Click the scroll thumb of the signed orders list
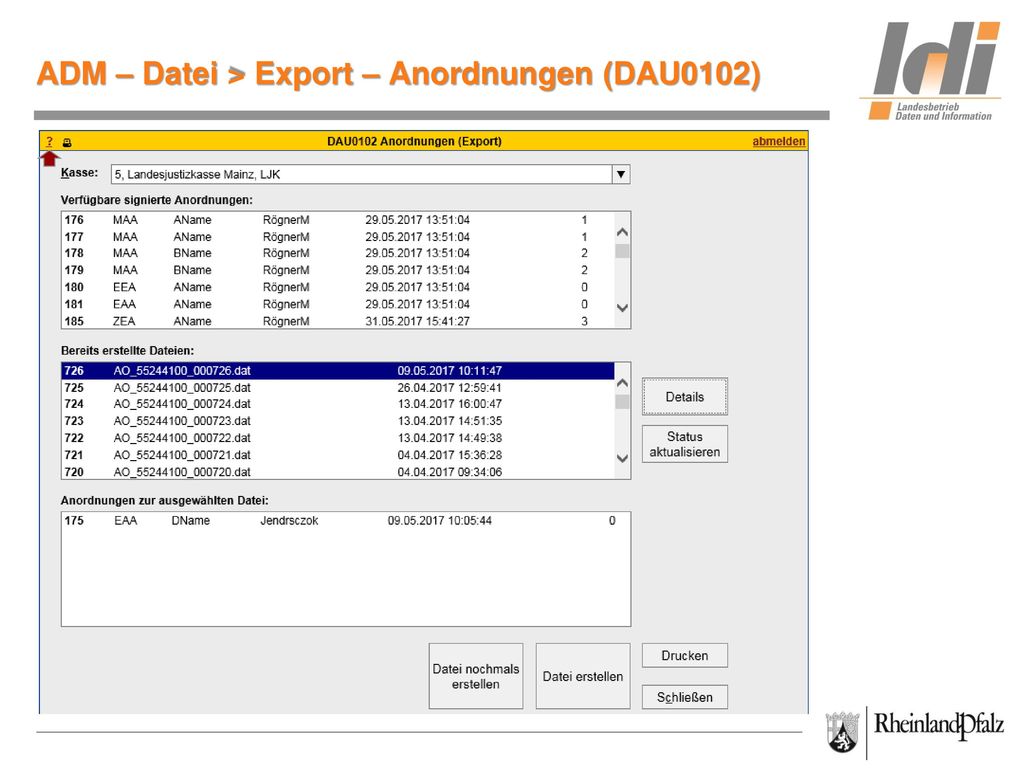1024x768 pixels. (622, 251)
